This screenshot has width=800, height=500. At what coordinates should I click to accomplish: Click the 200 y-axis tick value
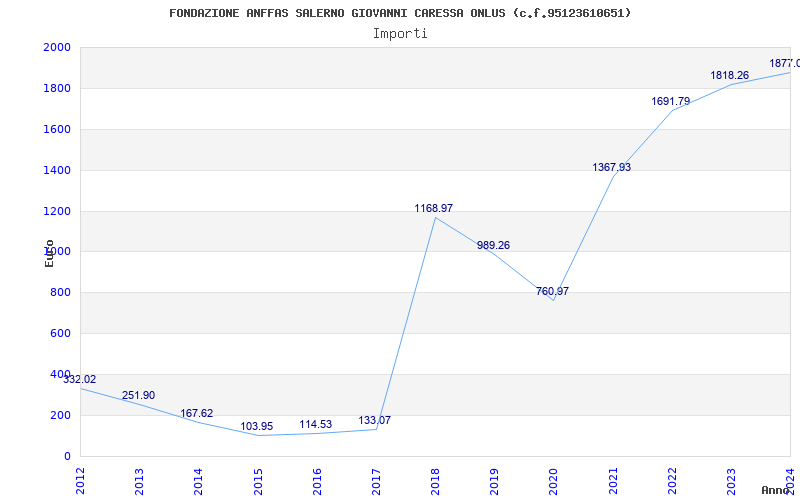click(x=60, y=415)
